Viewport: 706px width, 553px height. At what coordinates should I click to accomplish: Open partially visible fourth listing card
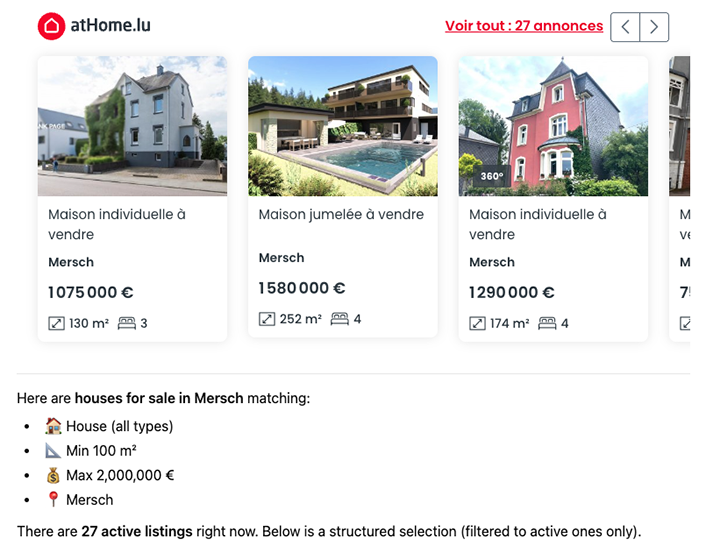coord(680,200)
